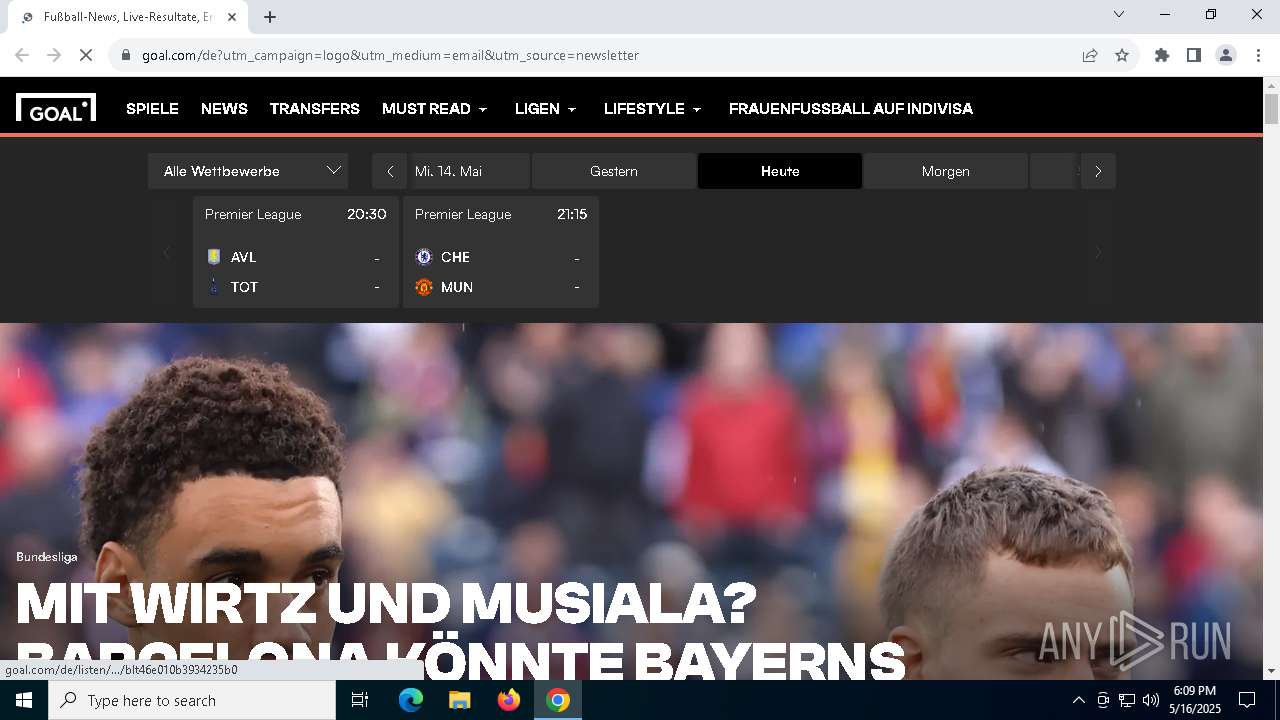Open the Windows Start menu
1280x720 pixels.
24,700
